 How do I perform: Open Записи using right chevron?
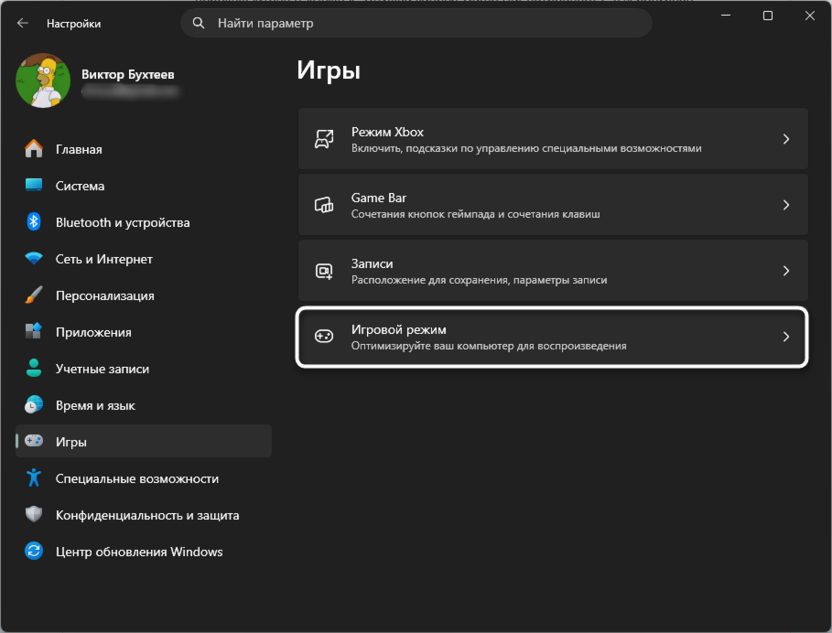pos(786,271)
